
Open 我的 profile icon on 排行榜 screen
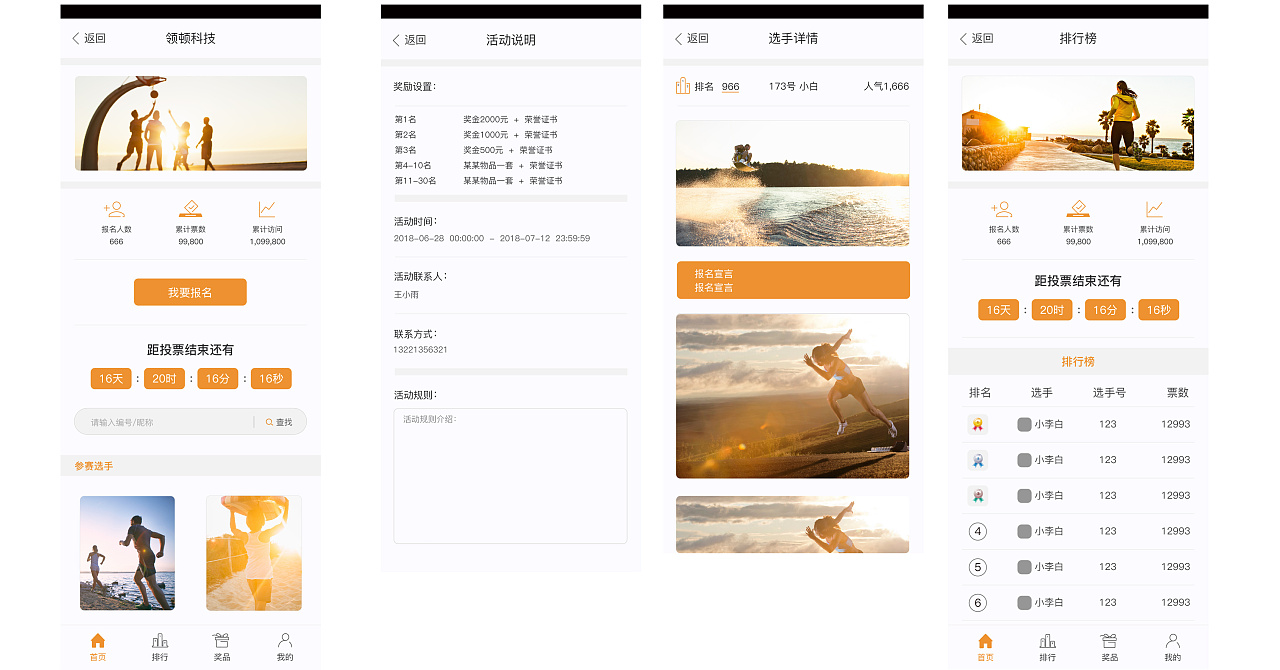pos(1172,641)
